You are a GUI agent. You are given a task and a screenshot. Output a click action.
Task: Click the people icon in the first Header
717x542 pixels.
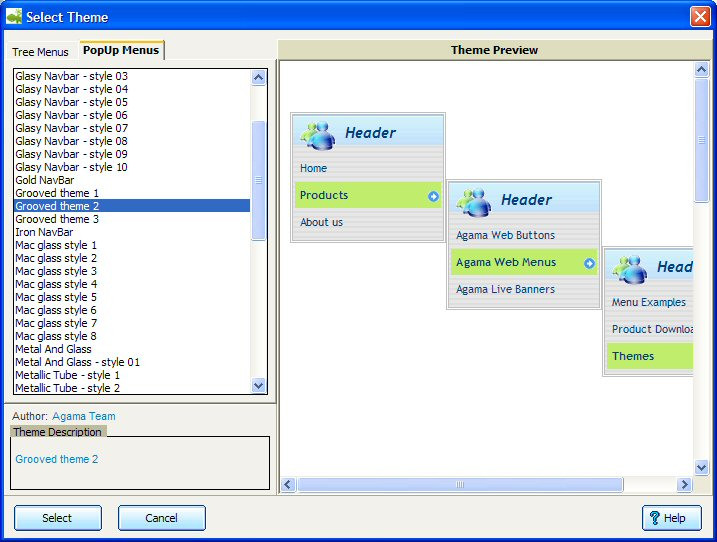[x=318, y=135]
